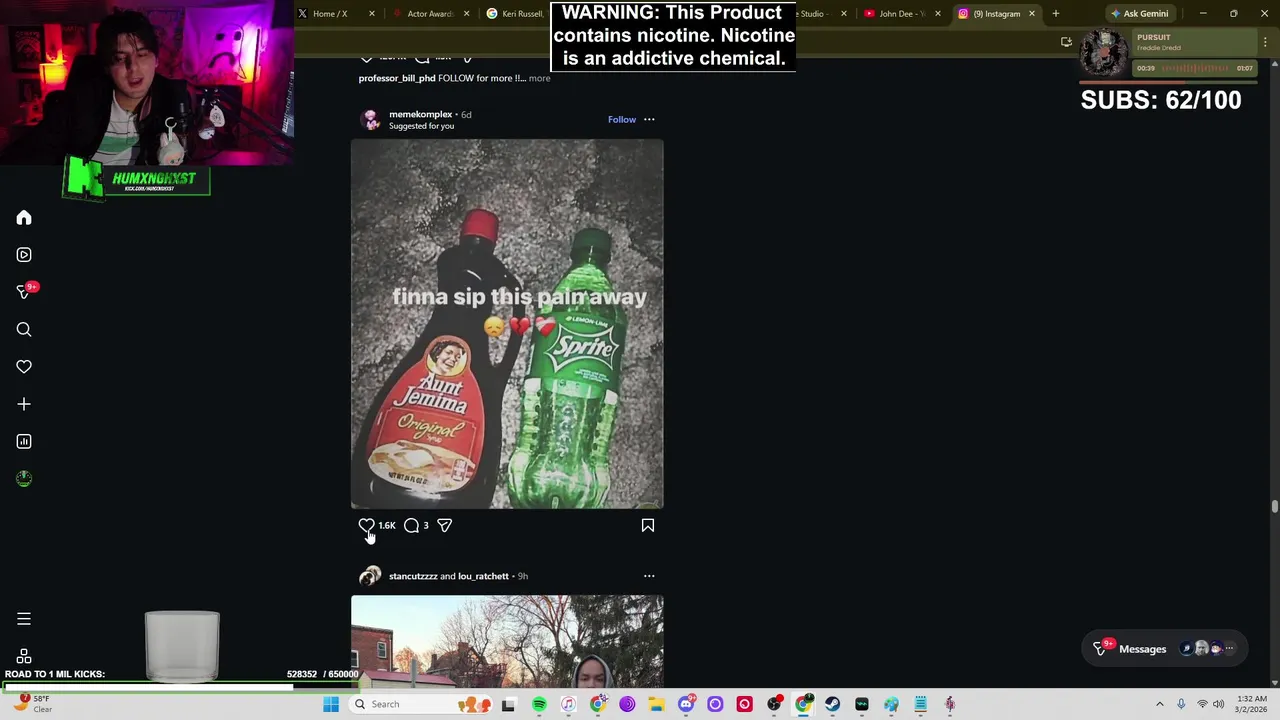
Task: Go to Instagram Home in sidebar
Action: pos(24,218)
